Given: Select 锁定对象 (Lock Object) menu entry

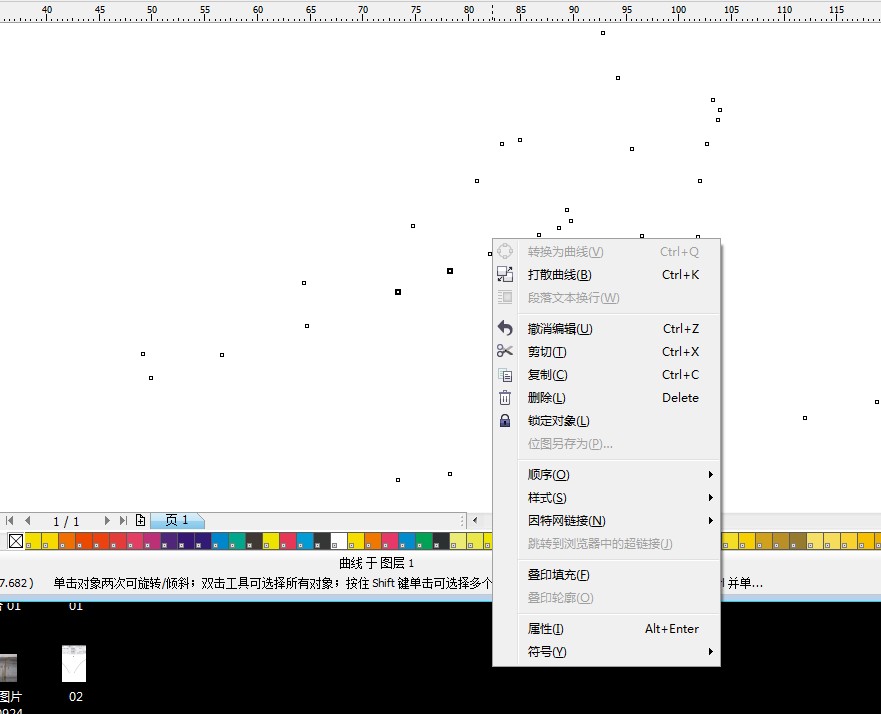Looking at the screenshot, I should point(606,421).
